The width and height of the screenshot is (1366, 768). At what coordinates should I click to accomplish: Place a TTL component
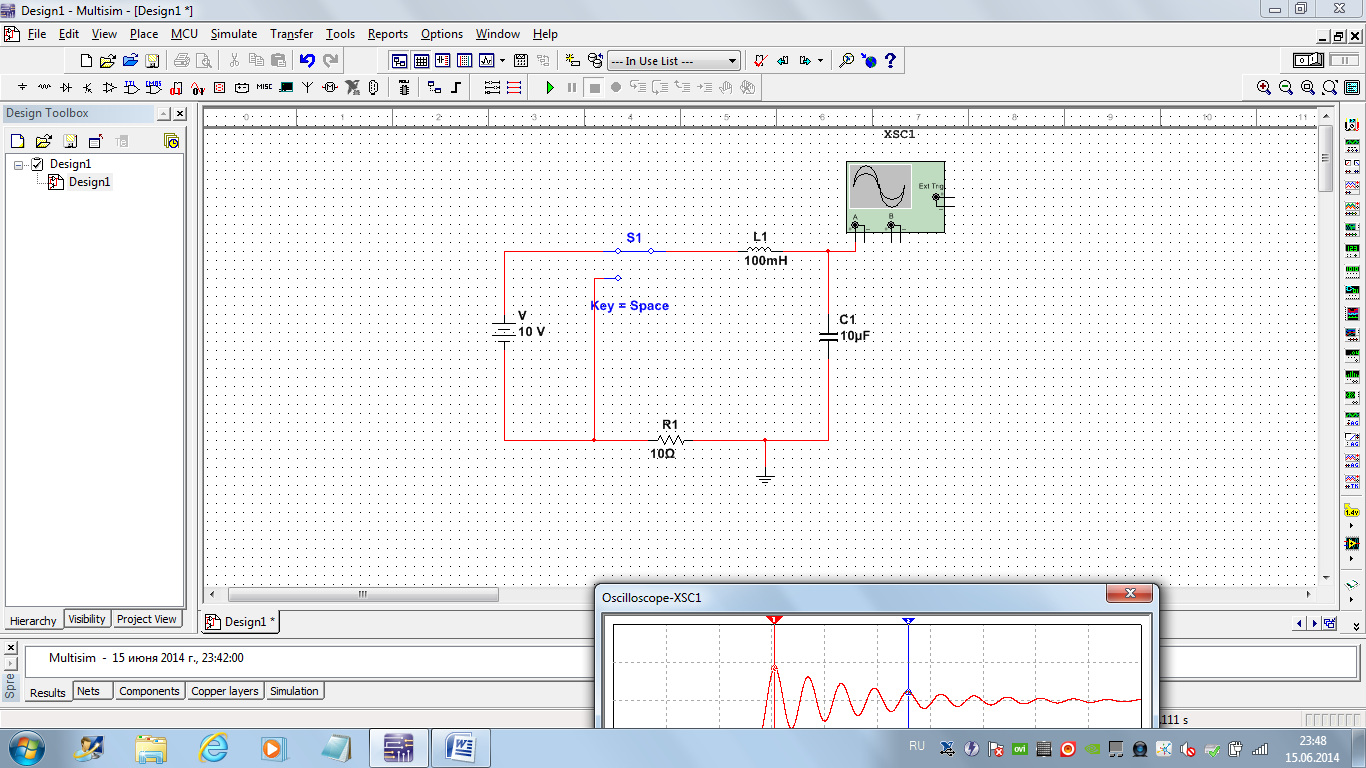point(131,87)
